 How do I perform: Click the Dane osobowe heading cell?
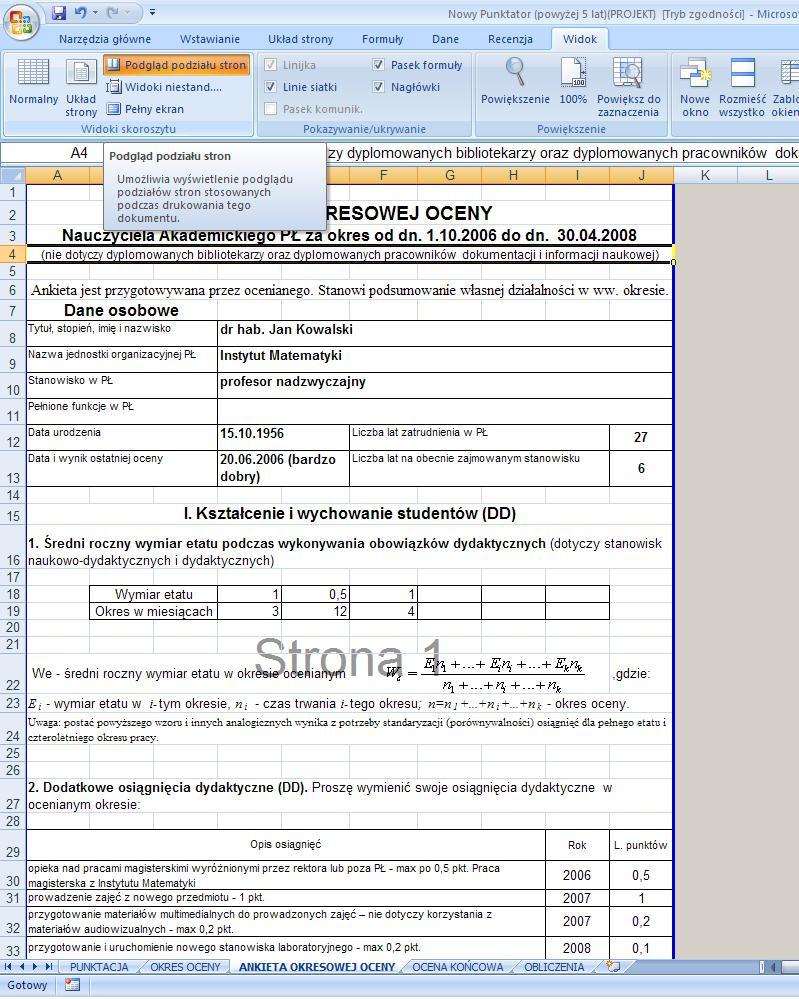coord(121,310)
